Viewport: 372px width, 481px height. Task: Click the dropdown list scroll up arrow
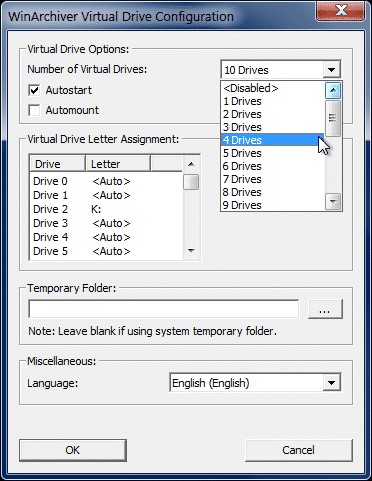[333, 90]
